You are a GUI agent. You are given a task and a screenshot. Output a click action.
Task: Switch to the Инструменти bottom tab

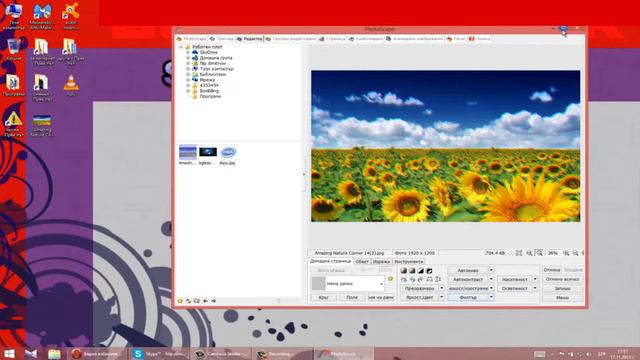coord(409,262)
